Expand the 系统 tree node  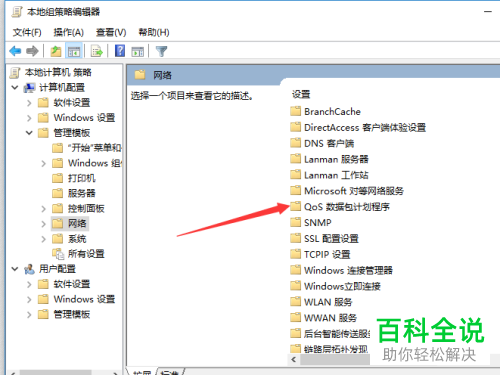[44, 239]
